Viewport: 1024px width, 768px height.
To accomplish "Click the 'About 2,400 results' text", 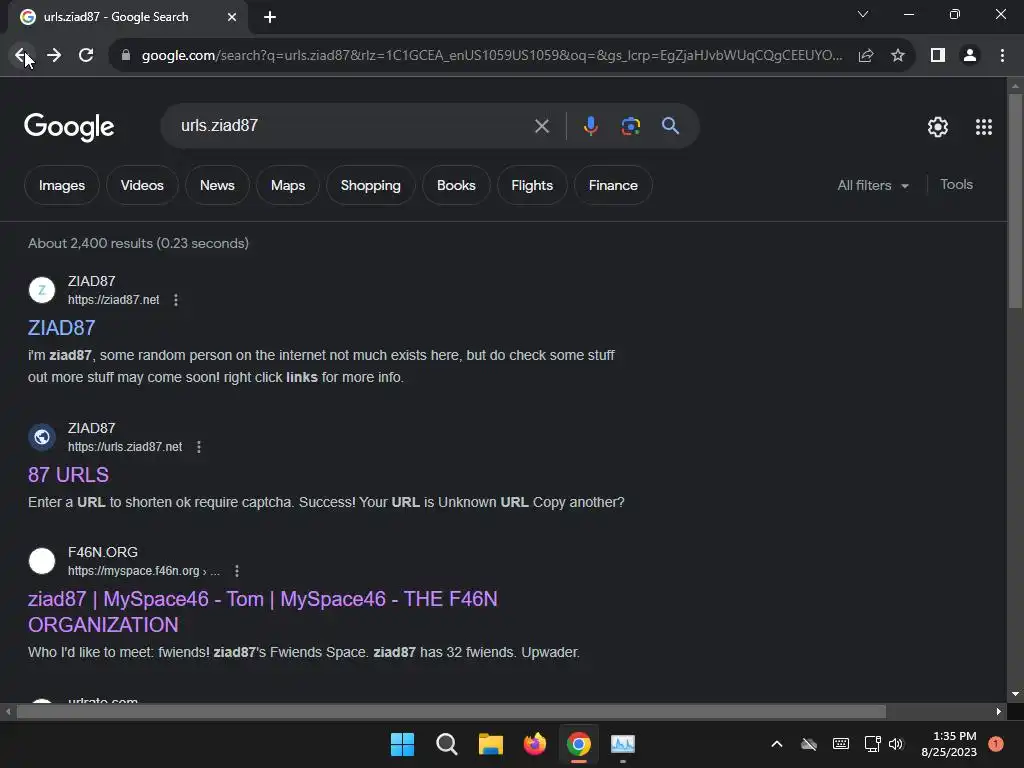I will (x=138, y=244).
